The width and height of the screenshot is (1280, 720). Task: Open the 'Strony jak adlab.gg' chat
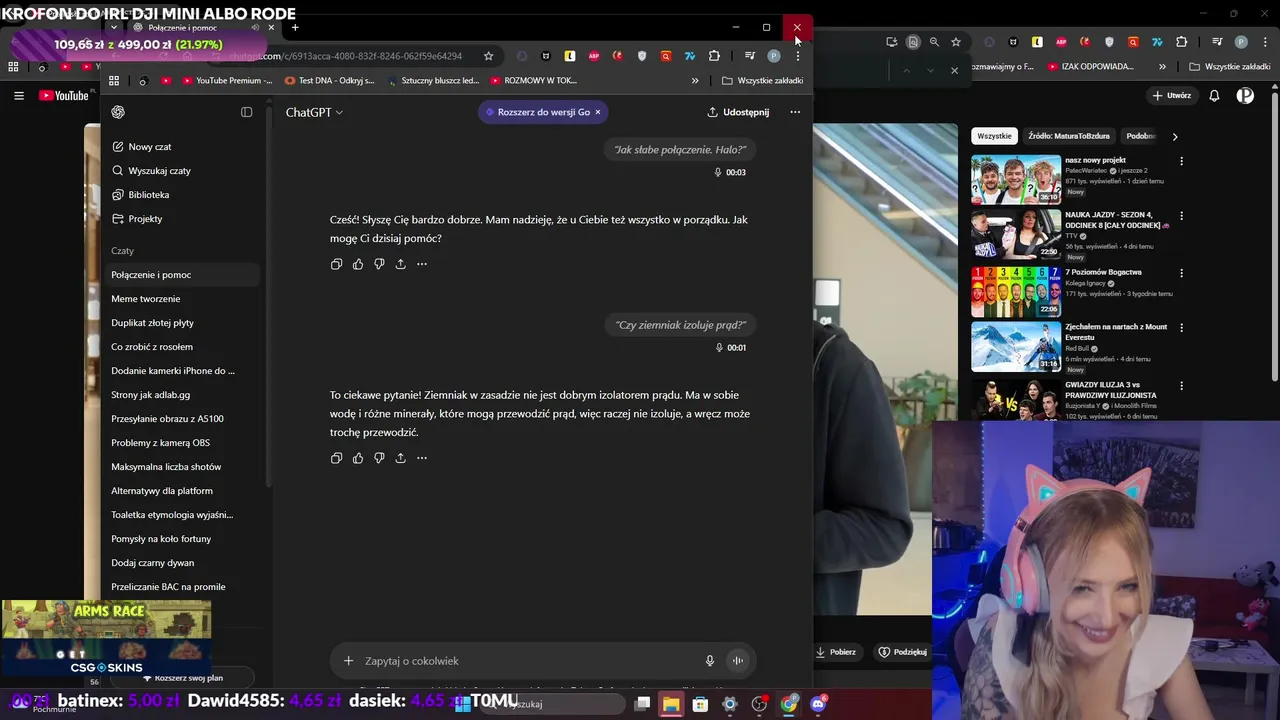click(x=151, y=395)
